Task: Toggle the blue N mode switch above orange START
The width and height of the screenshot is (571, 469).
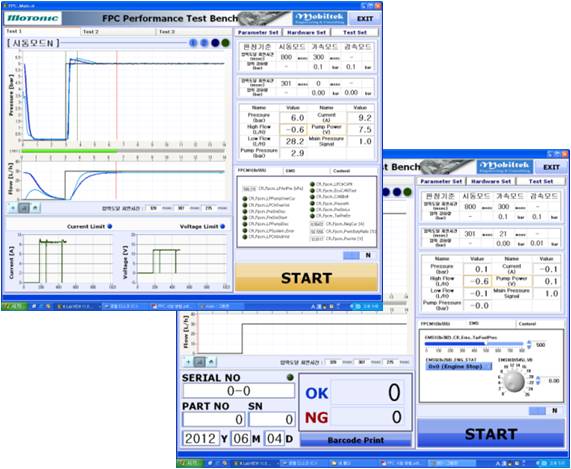Action: click(x=351, y=256)
